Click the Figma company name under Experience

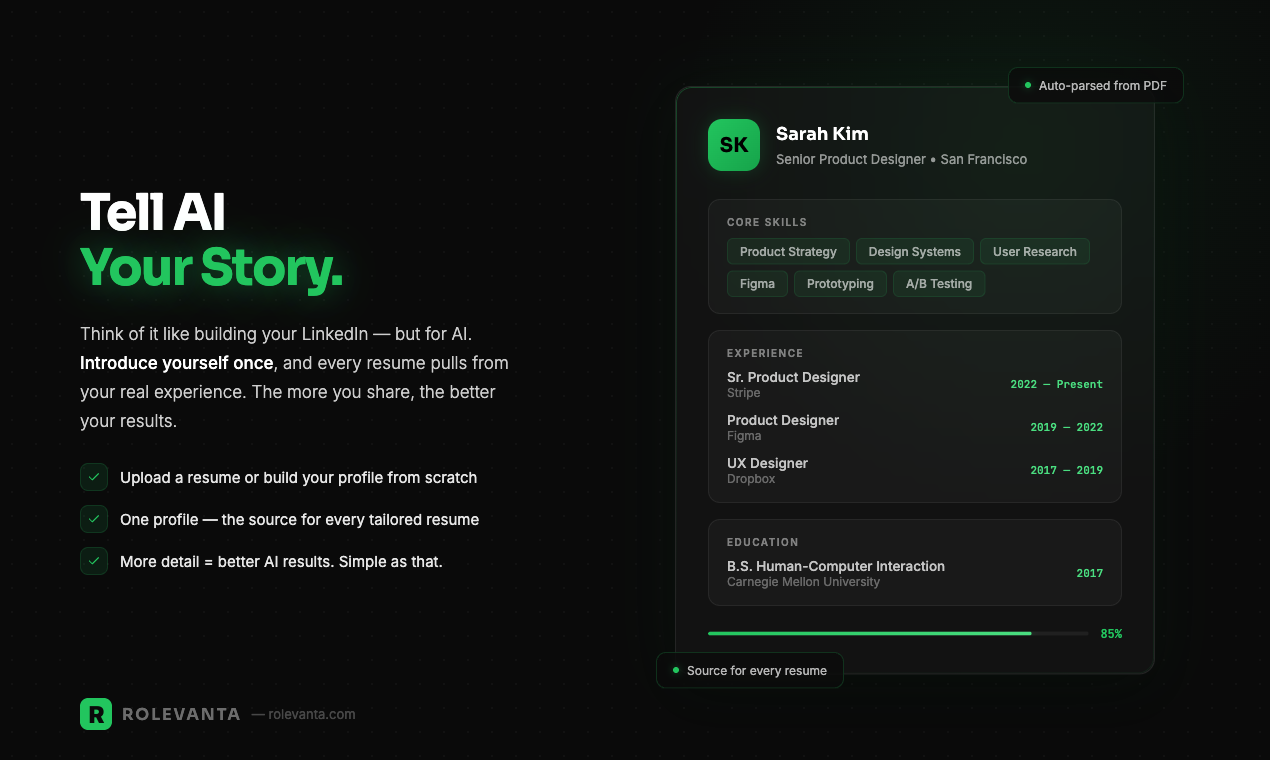click(744, 436)
